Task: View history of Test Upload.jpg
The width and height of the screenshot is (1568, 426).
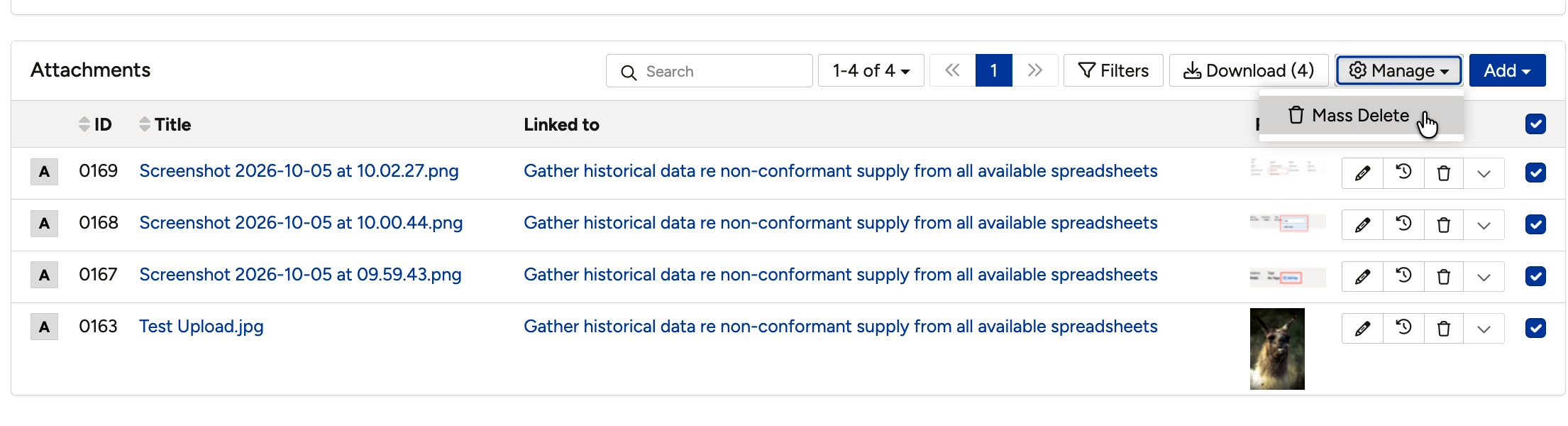Action: tap(1403, 329)
